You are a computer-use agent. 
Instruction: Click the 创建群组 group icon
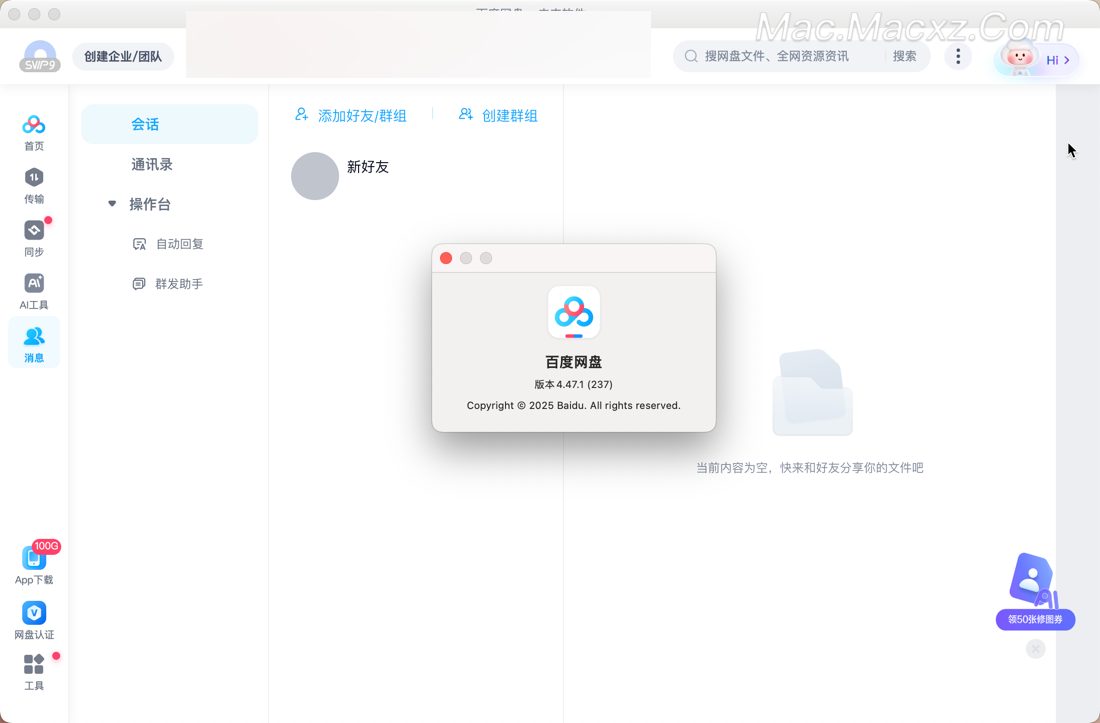click(466, 114)
